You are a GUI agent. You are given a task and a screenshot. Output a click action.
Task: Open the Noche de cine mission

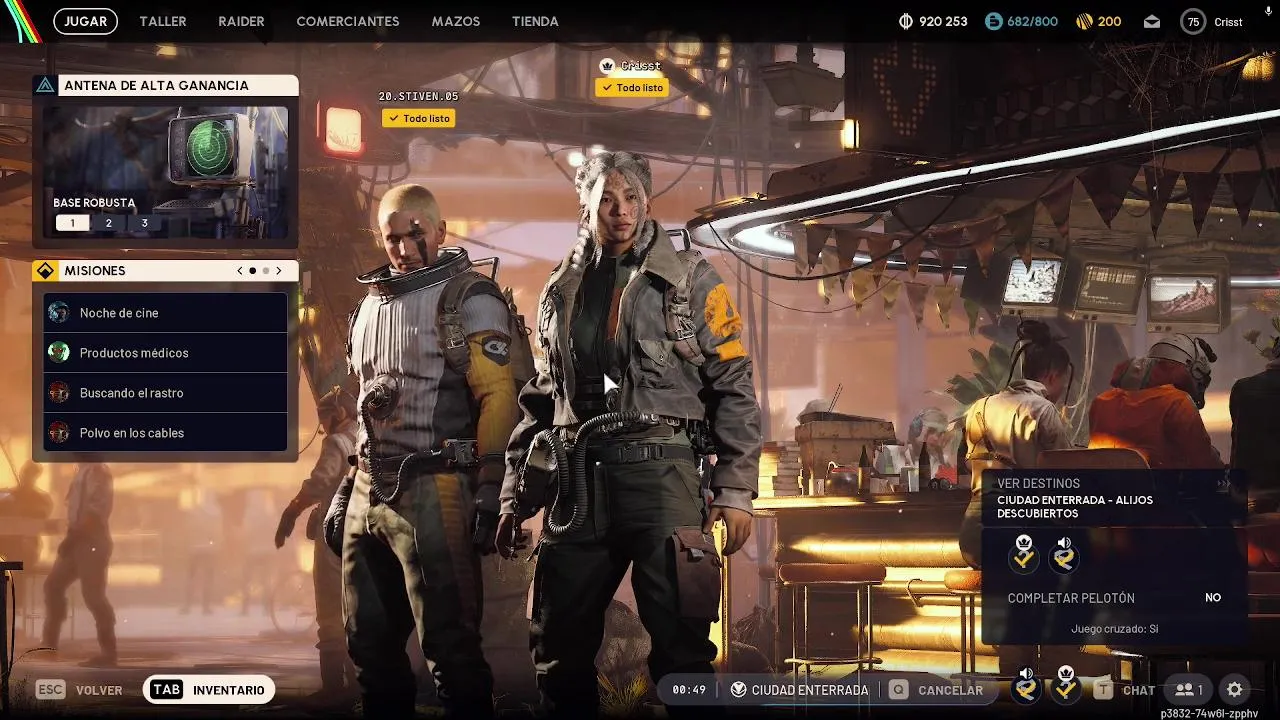[x=166, y=313]
